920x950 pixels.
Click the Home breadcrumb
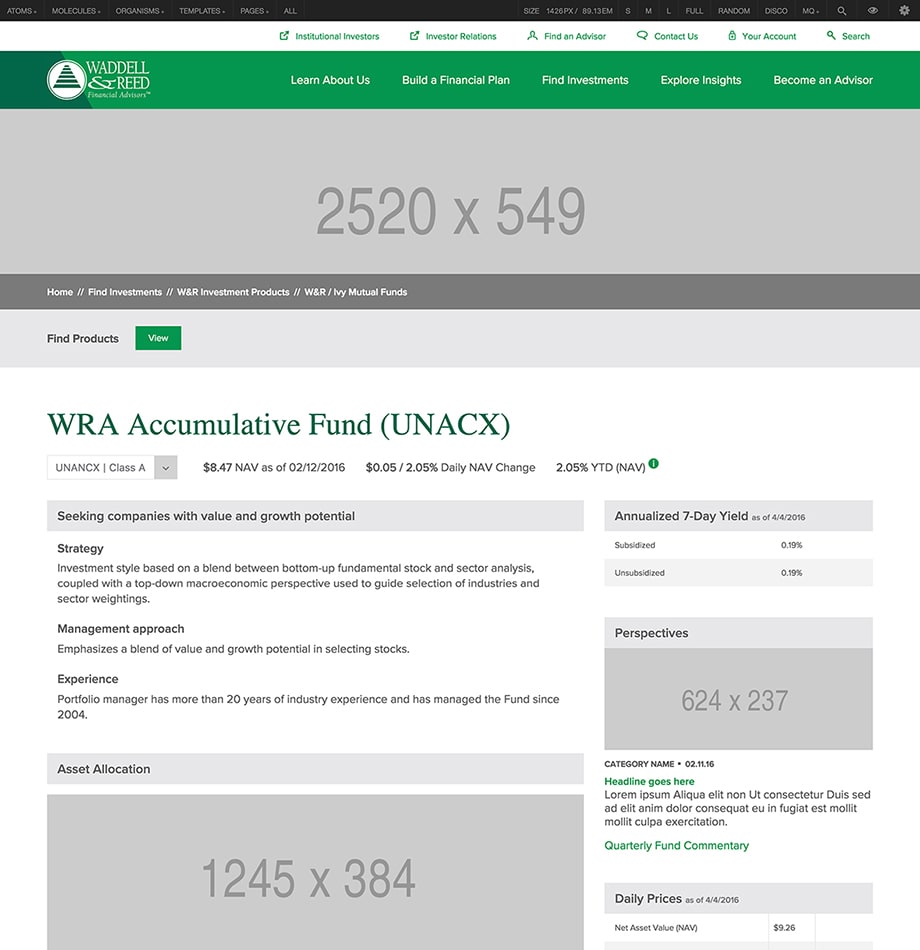(x=60, y=292)
